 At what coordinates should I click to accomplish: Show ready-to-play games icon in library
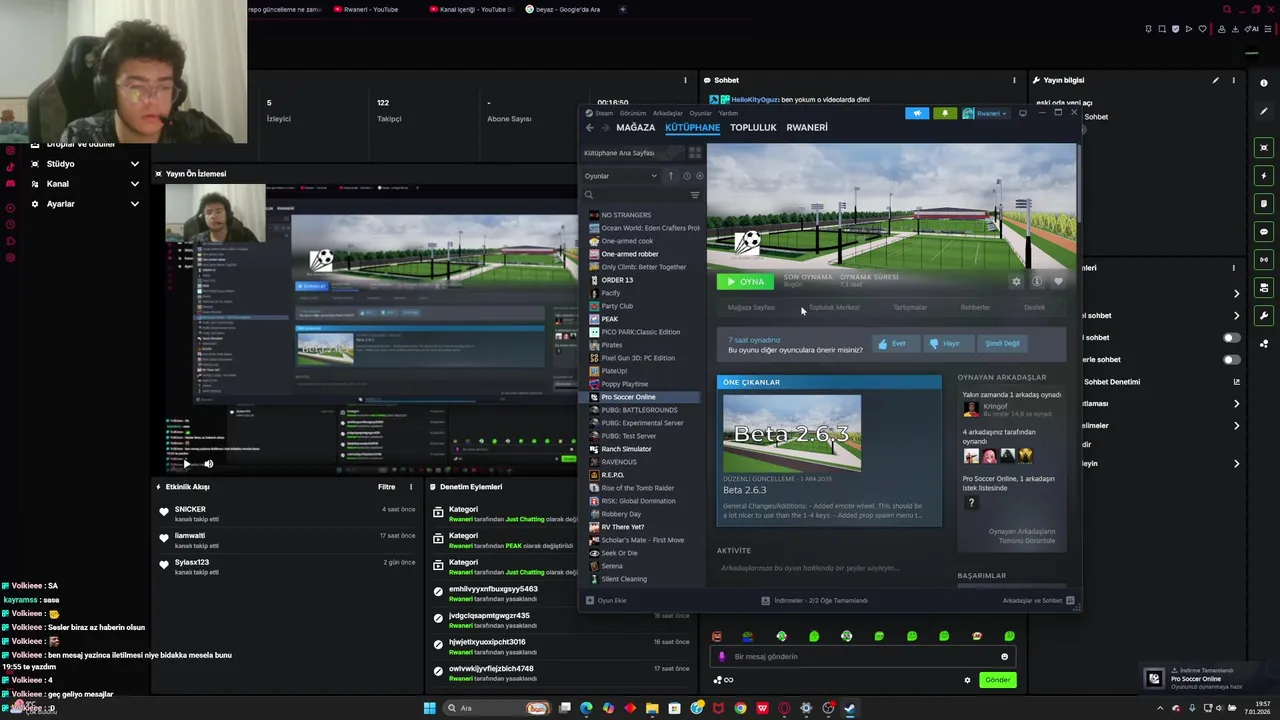click(x=699, y=176)
